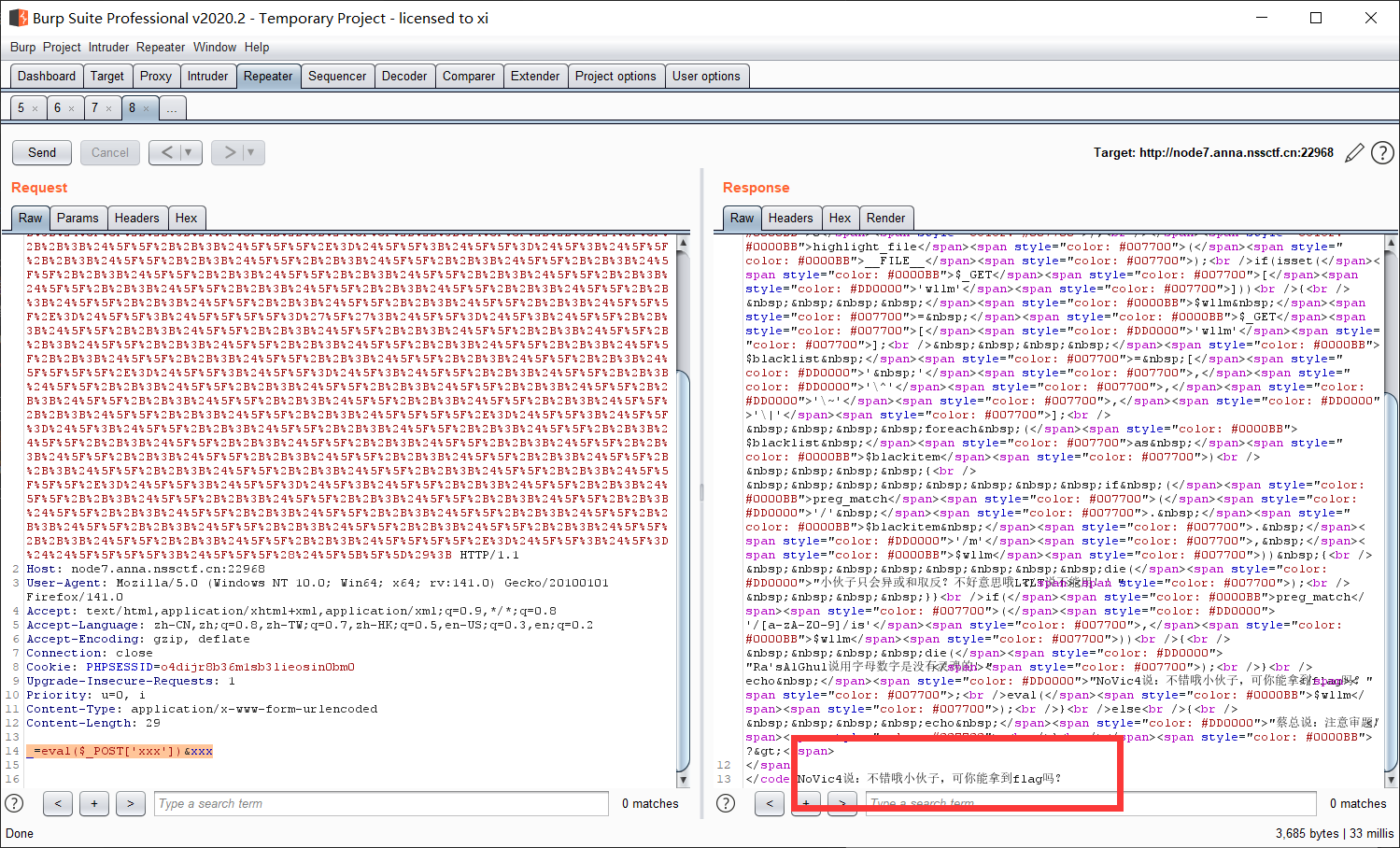The width and height of the screenshot is (1400, 848).
Task: Click the POST body line with eval($_POST['xxx'])
Action: (x=120, y=751)
